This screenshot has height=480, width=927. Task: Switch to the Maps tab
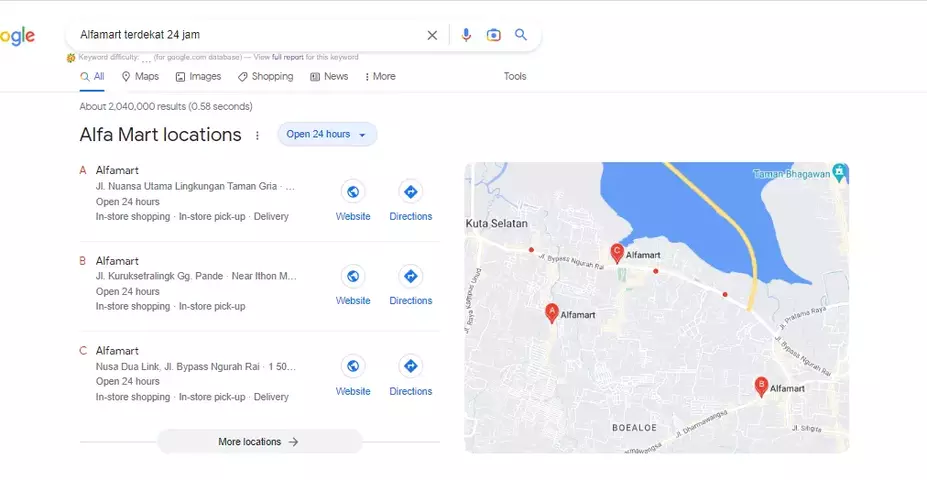140,76
